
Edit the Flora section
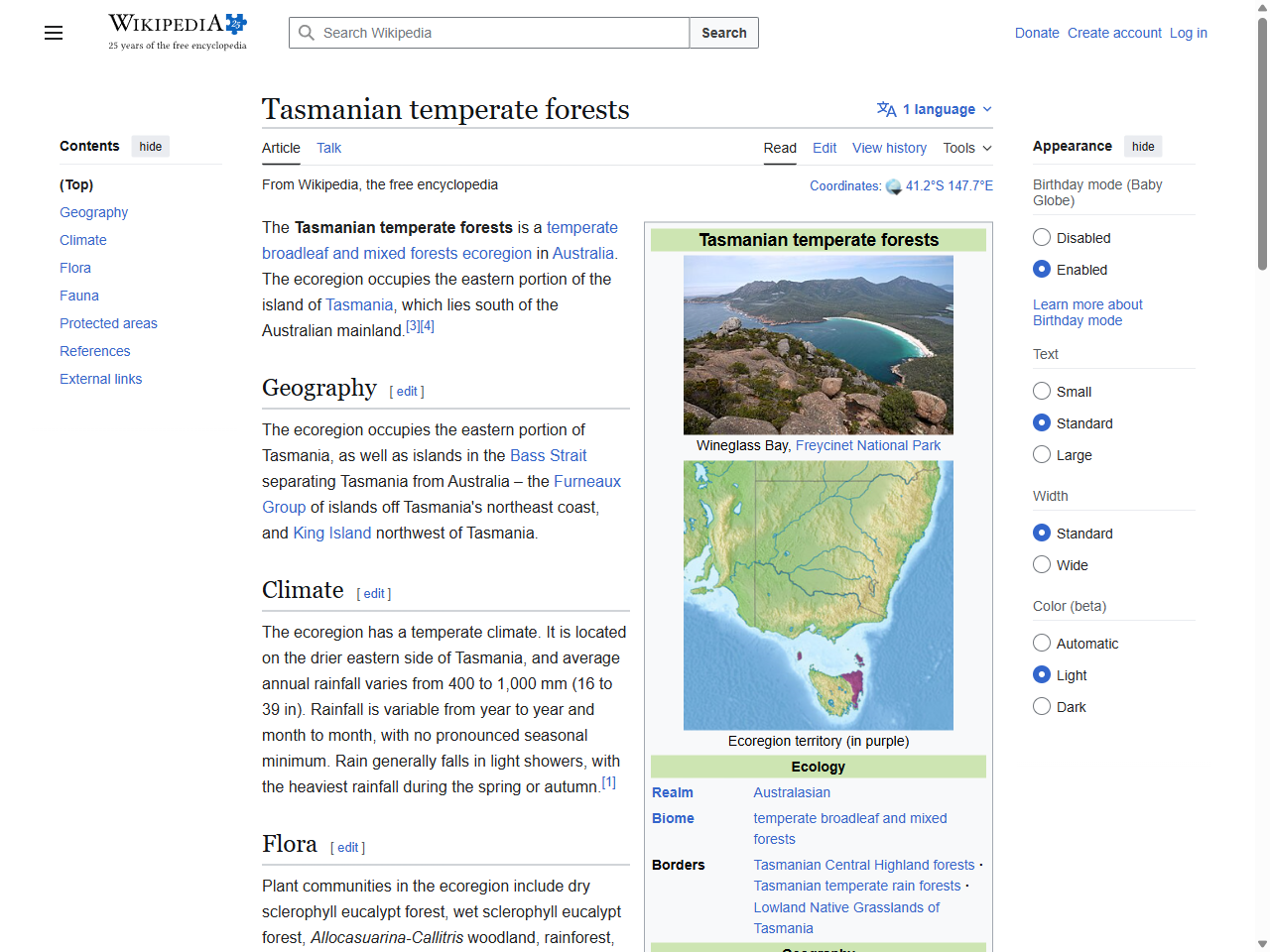[348, 848]
